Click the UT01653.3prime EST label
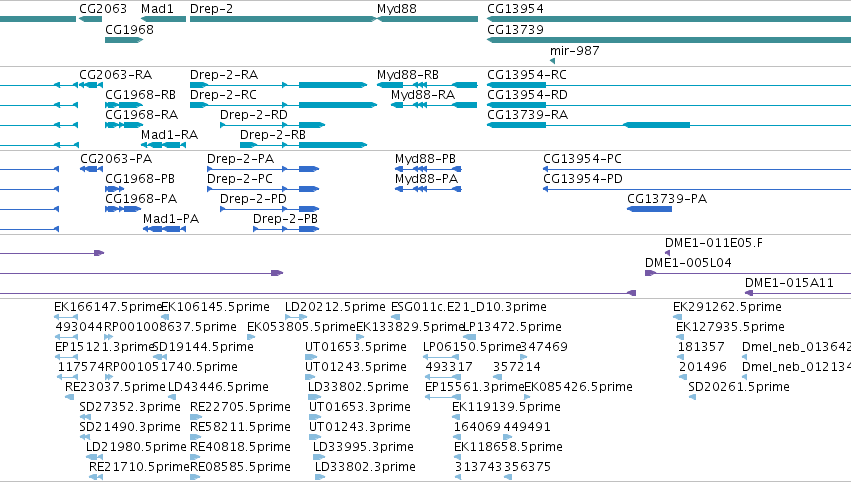The width and height of the screenshot is (851, 482). point(360,408)
